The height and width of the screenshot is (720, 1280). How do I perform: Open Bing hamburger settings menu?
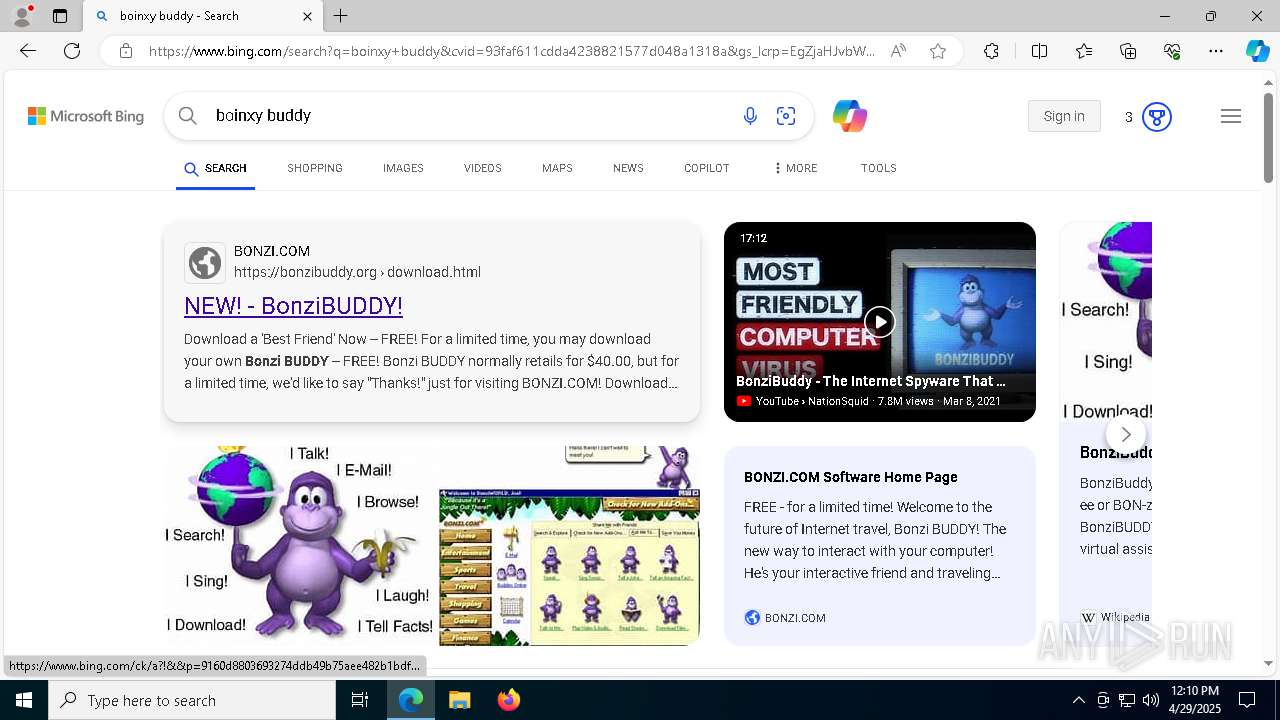(x=1231, y=116)
